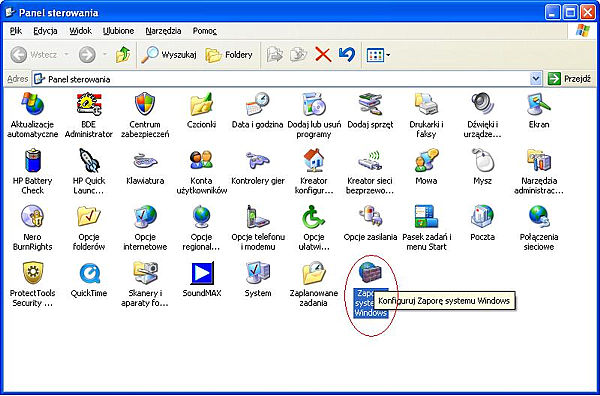Select the Mowa speech icon

point(426,160)
